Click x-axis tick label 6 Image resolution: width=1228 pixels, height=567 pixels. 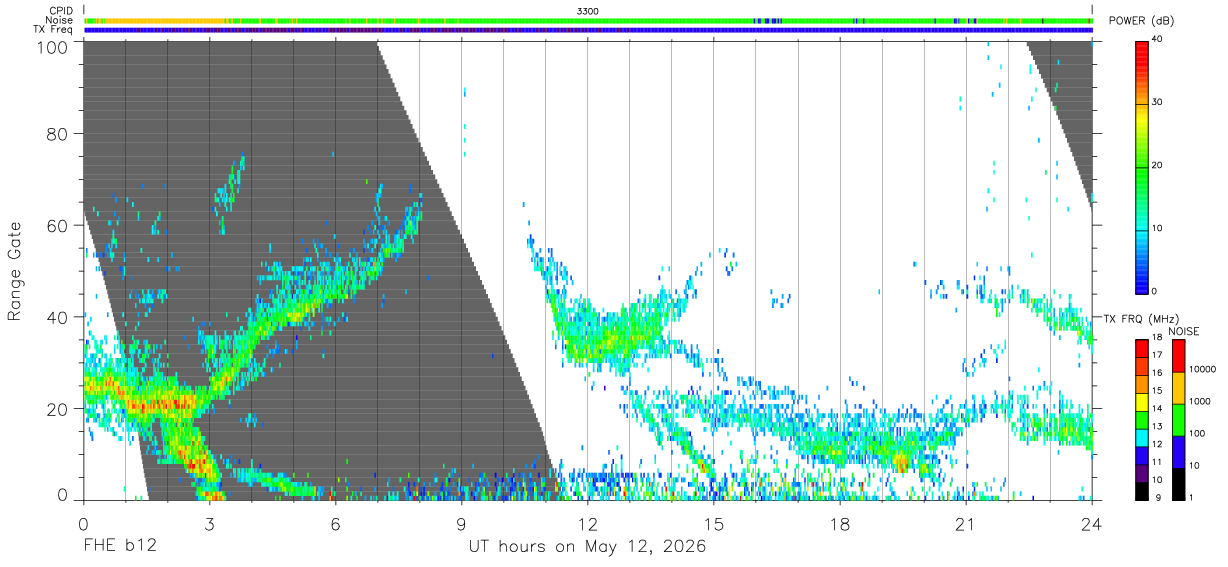click(x=335, y=523)
